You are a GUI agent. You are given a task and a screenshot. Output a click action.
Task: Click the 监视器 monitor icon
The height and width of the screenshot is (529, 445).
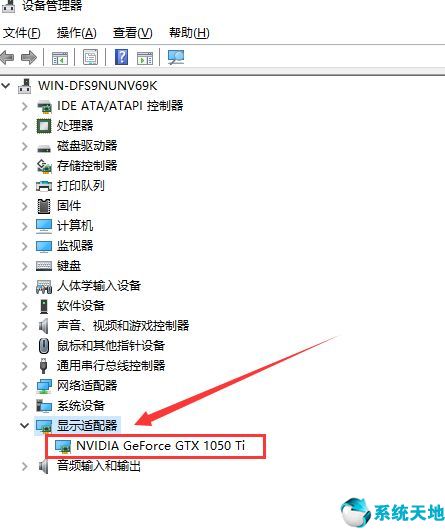44,246
